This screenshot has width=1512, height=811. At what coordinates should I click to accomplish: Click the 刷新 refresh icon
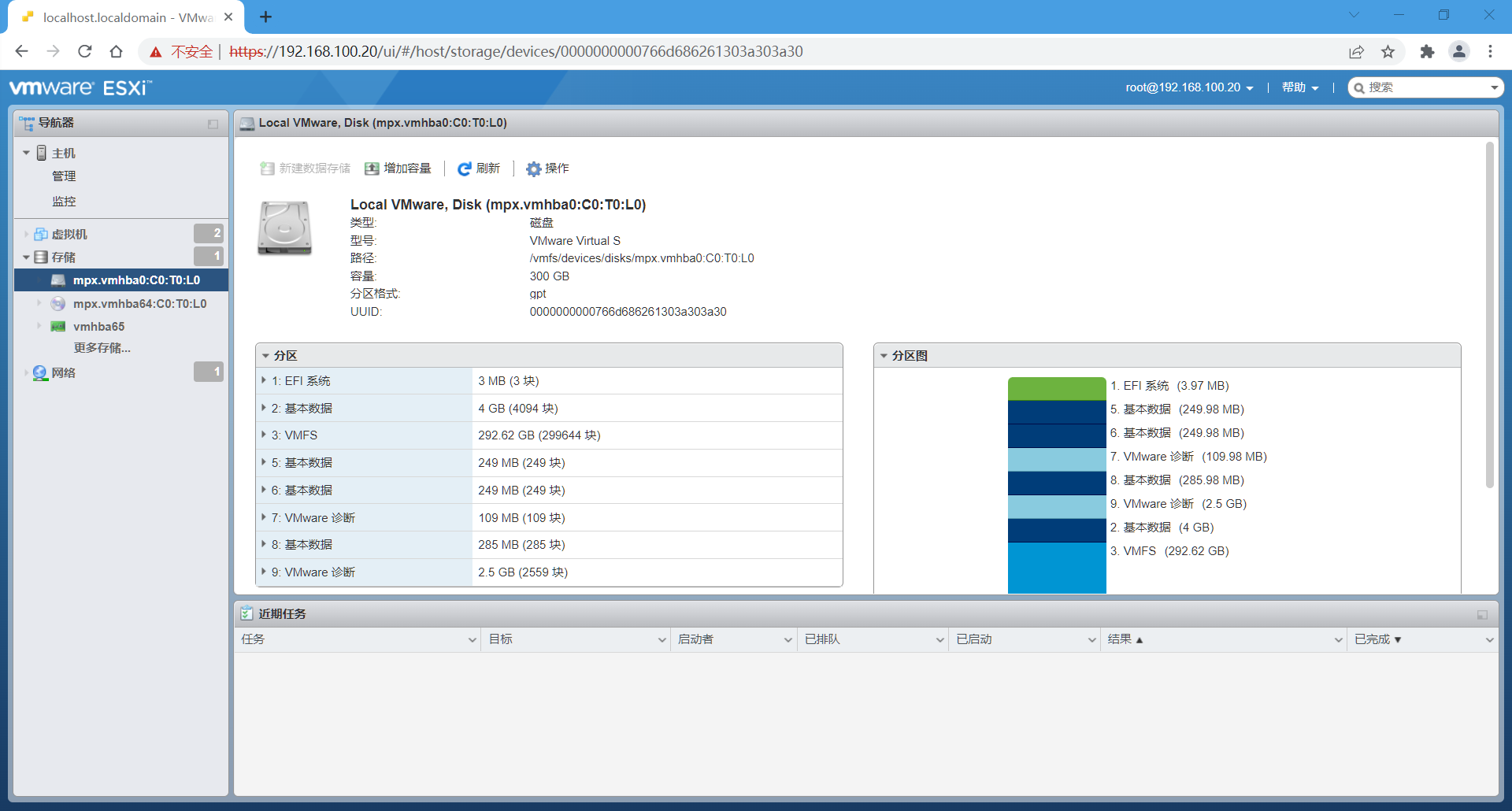pos(465,168)
